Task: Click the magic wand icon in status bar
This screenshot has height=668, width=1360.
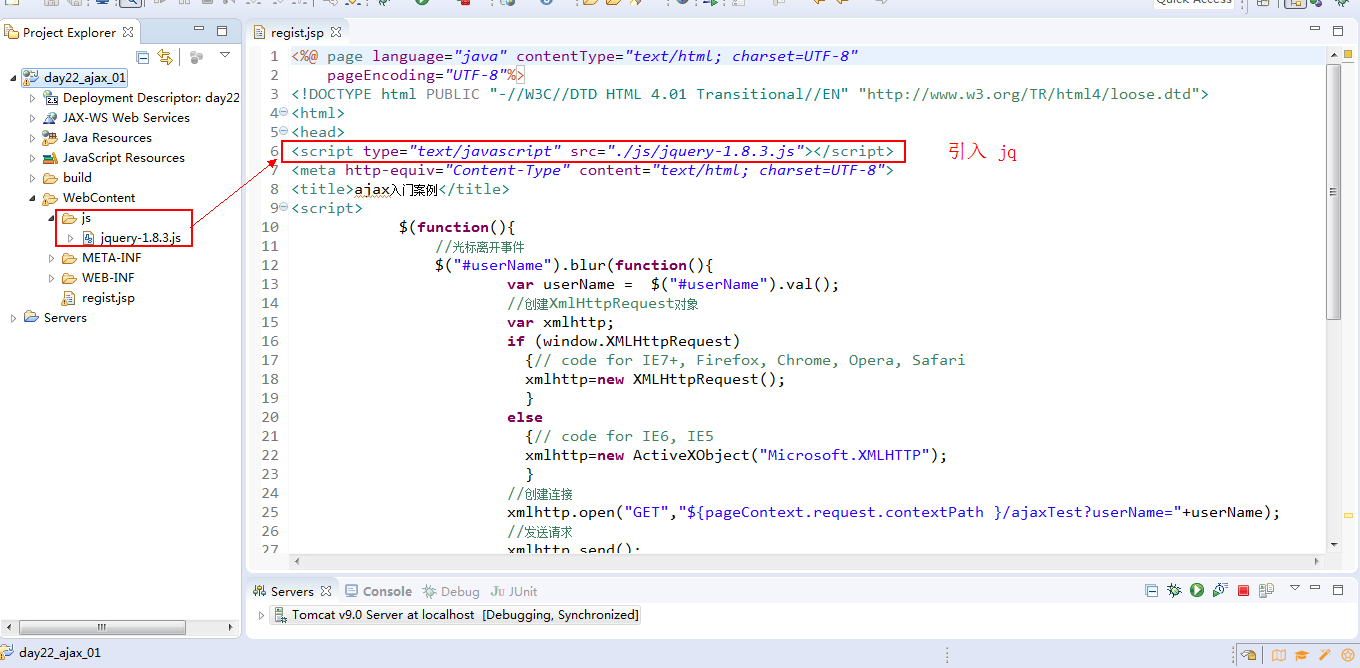Action: pyautogui.click(x=1326, y=656)
